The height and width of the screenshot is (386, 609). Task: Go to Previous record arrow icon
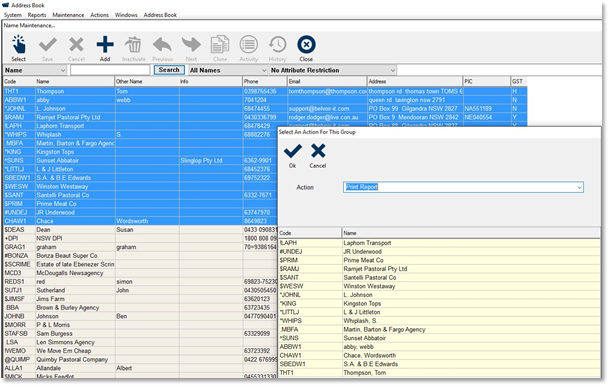(162, 45)
